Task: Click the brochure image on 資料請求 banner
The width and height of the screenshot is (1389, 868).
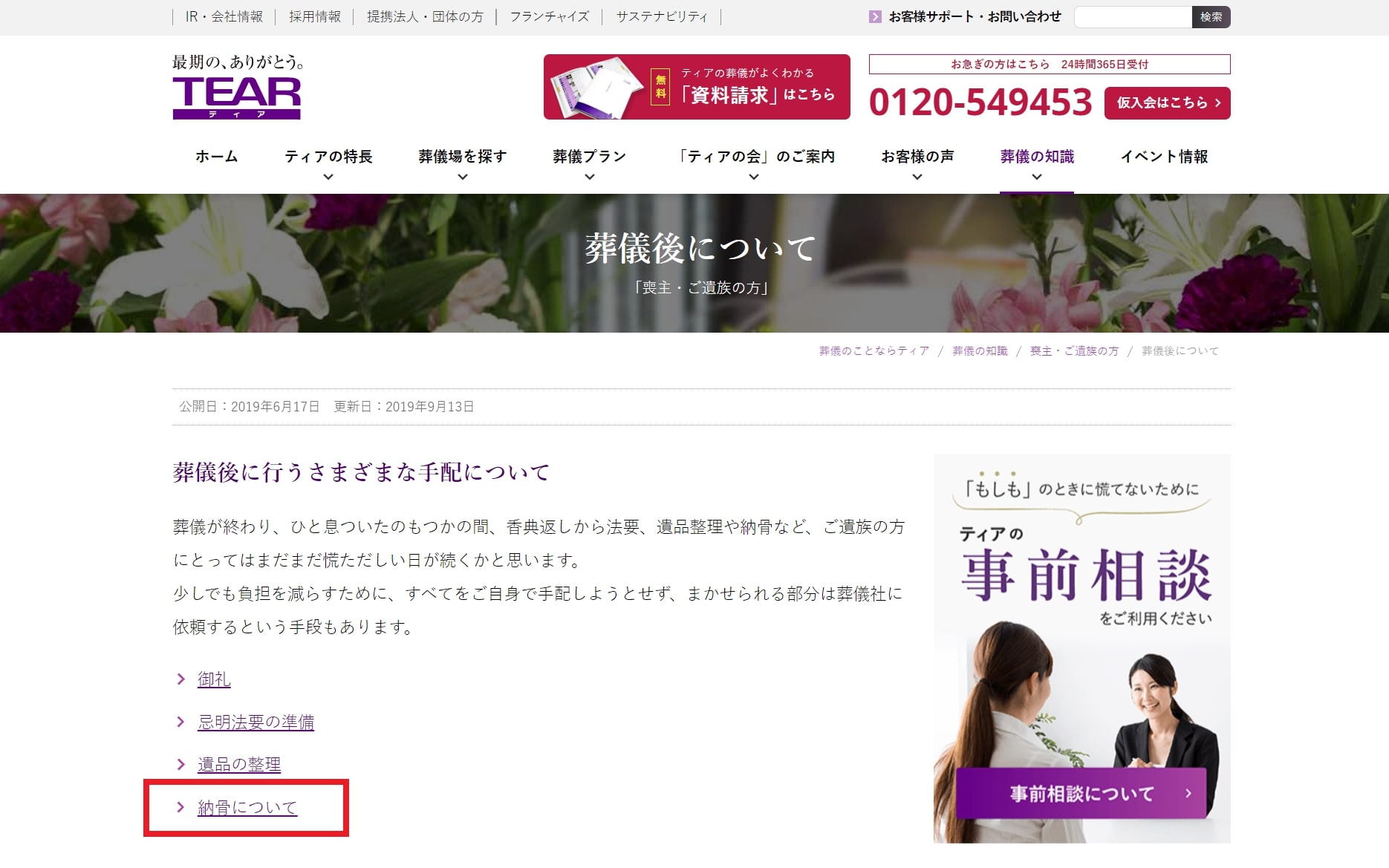Action: click(595, 88)
